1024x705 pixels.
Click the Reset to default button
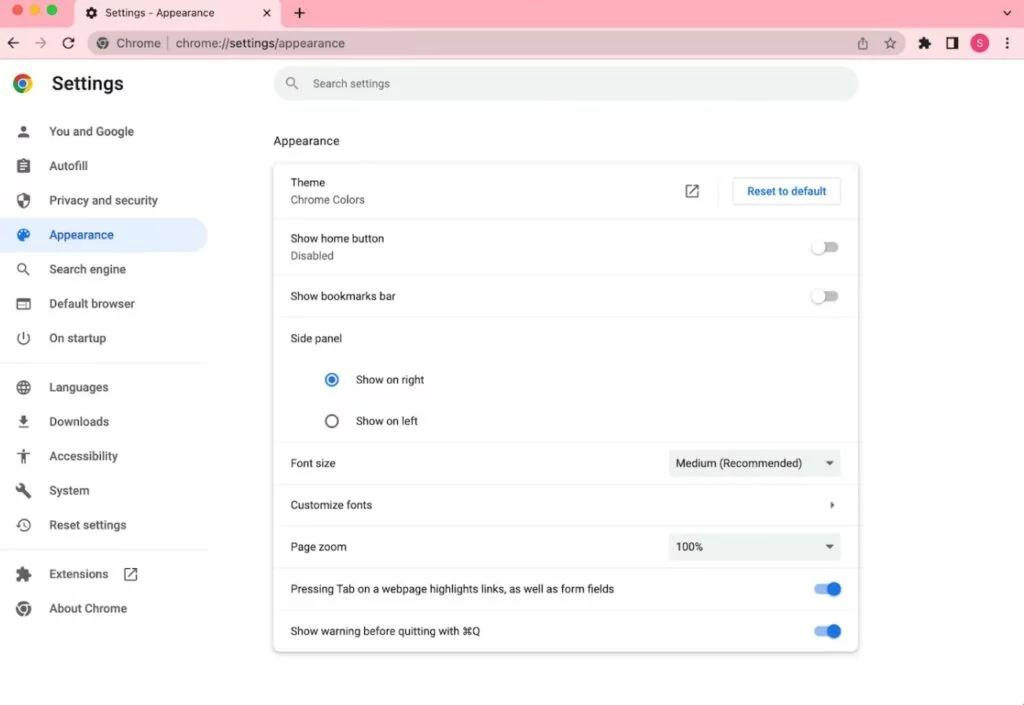tap(786, 191)
